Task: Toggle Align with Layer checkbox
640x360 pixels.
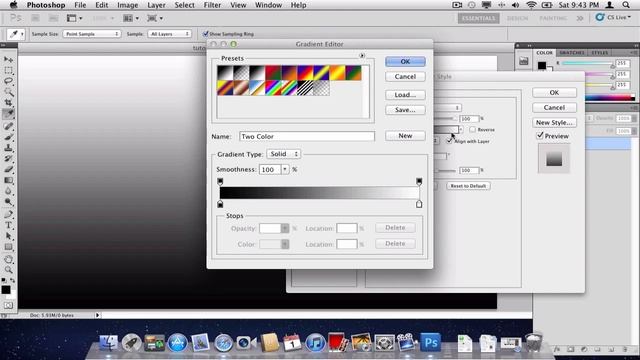Action: point(449,141)
